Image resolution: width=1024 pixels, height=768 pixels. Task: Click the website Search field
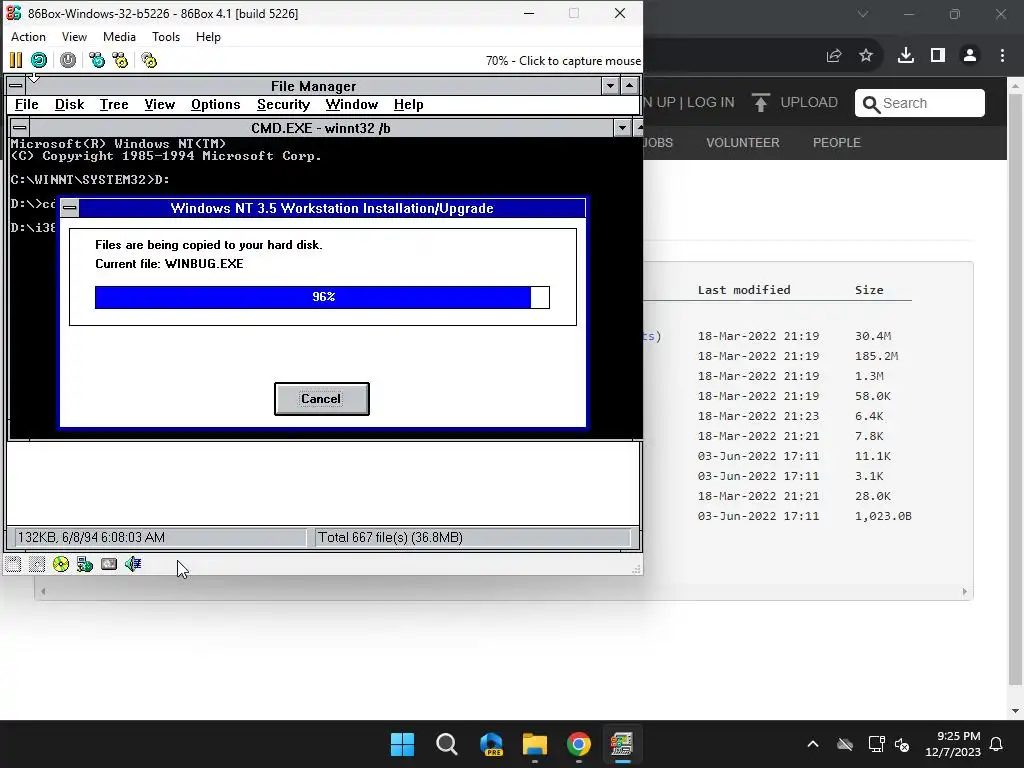tap(920, 103)
